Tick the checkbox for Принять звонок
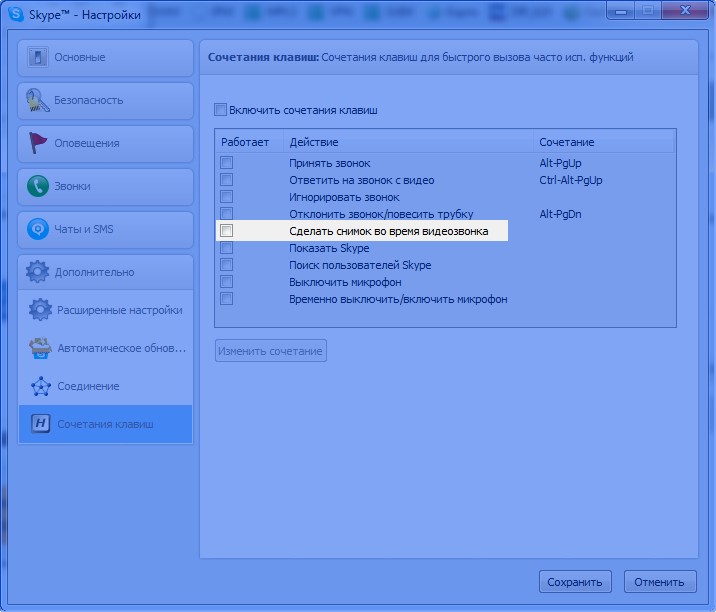This screenshot has height=612, width=716. [227, 163]
